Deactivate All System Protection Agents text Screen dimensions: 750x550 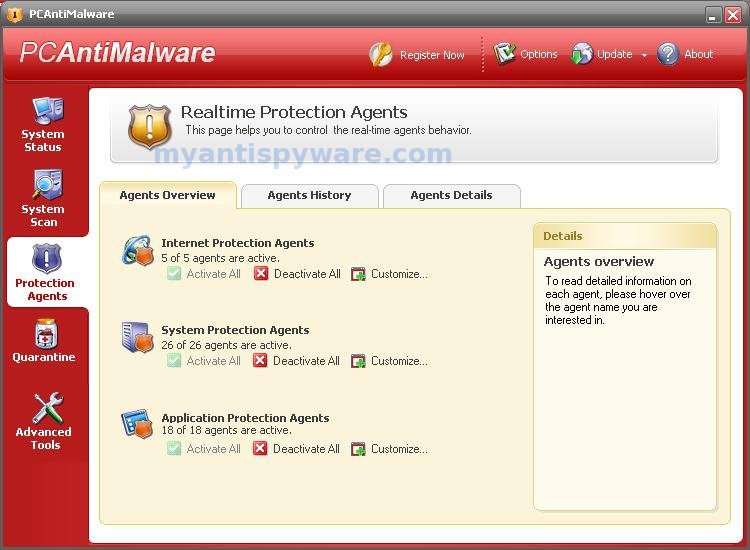click(x=306, y=361)
